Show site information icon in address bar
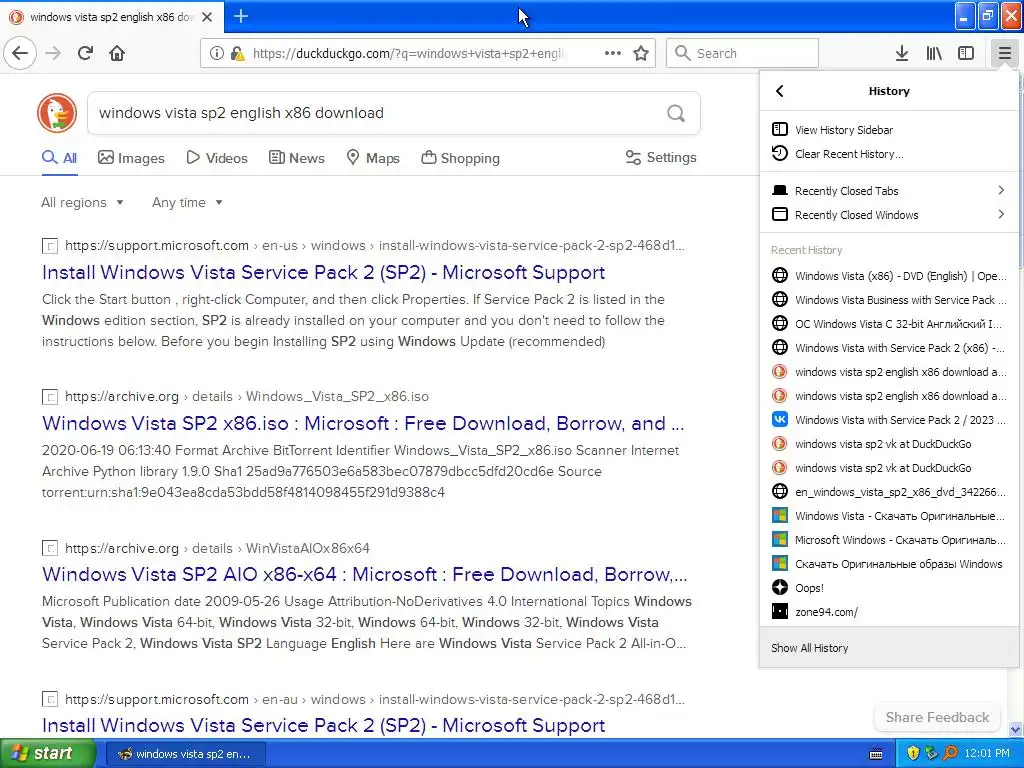 coord(217,53)
